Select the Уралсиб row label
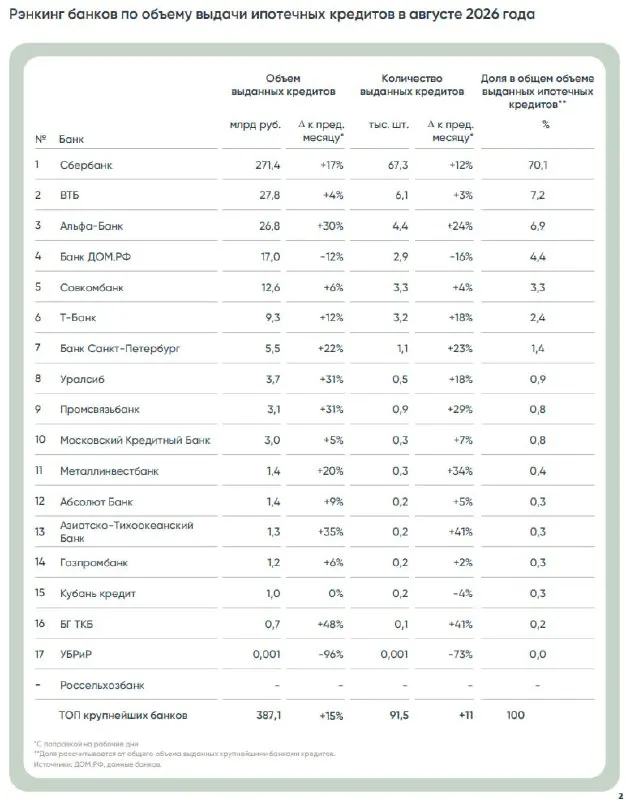Screen dimensions: 626x800 82,379
